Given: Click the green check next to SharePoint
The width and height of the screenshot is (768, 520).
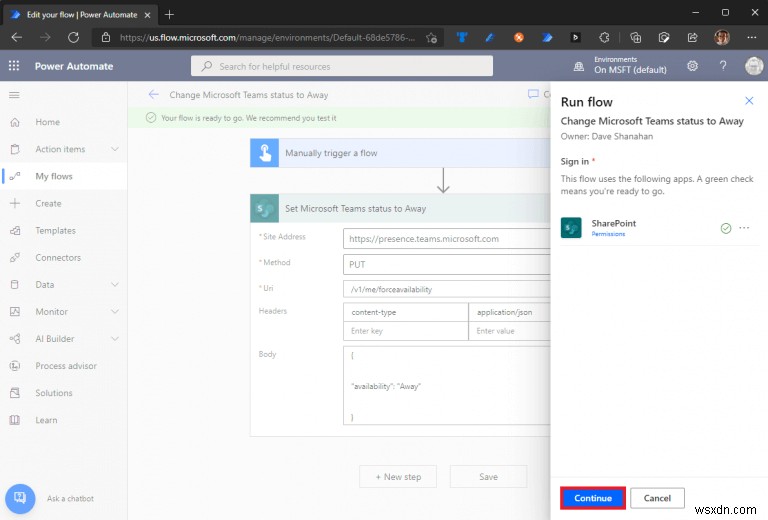Looking at the screenshot, I should 726,228.
